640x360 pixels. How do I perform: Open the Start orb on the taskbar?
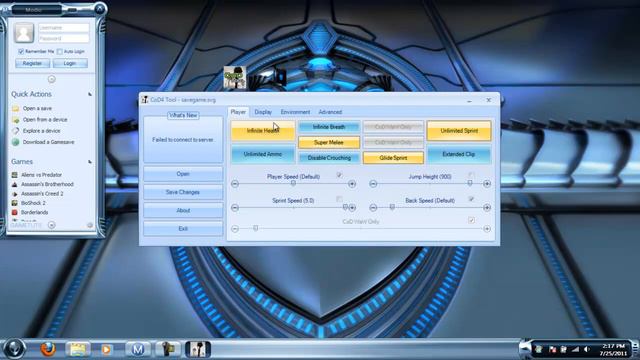point(15,349)
